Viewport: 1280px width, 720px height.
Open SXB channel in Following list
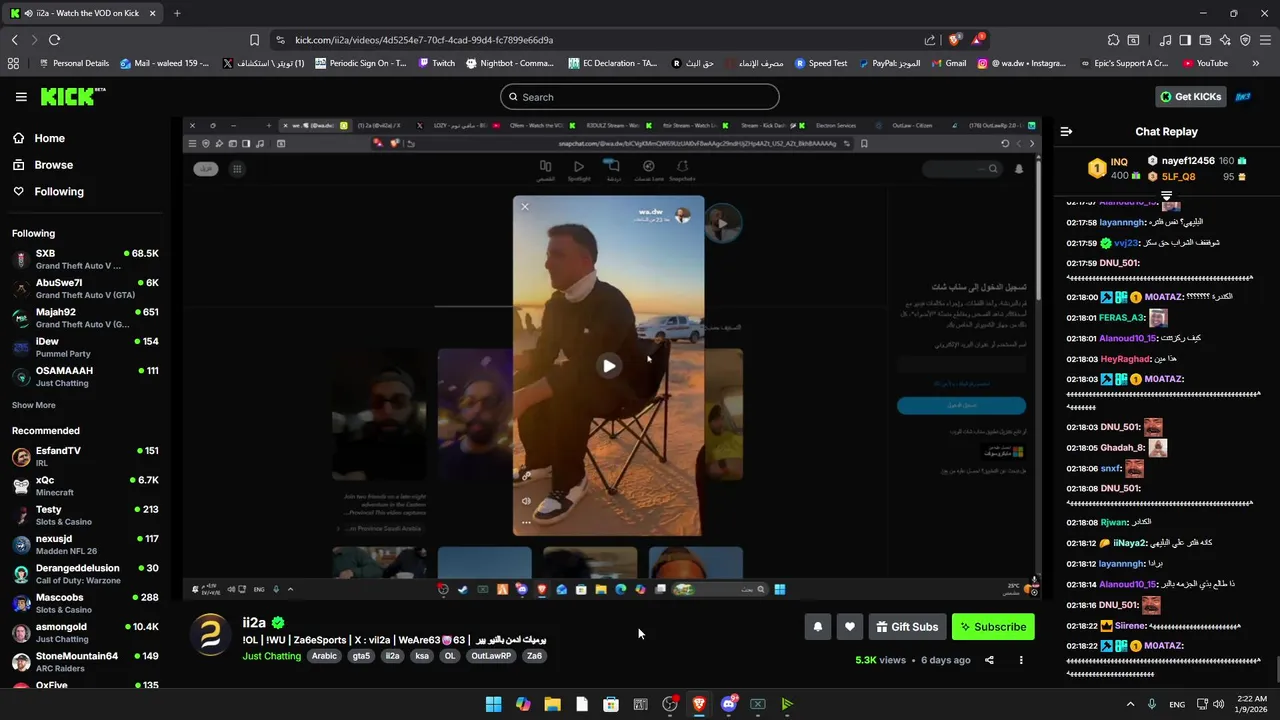pyautogui.click(x=85, y=260)
